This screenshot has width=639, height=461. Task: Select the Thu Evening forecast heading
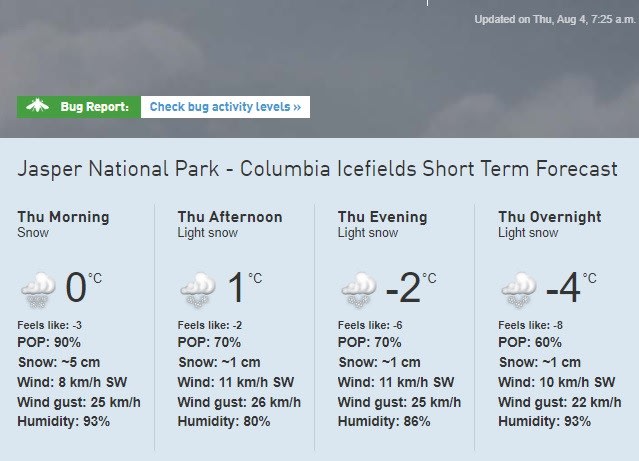(x=383, y=217)
